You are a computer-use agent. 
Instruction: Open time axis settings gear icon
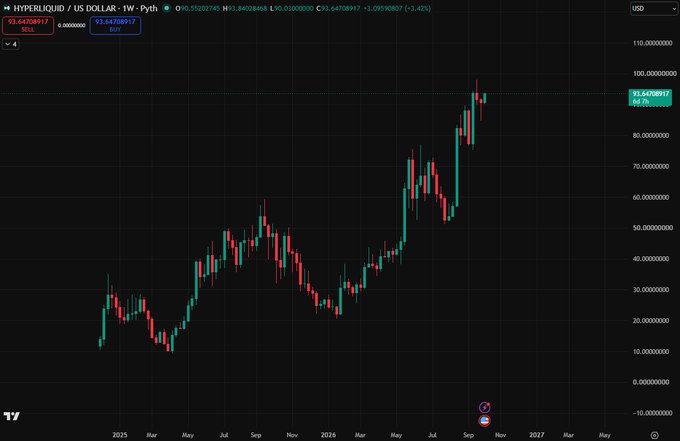(654, 435)
